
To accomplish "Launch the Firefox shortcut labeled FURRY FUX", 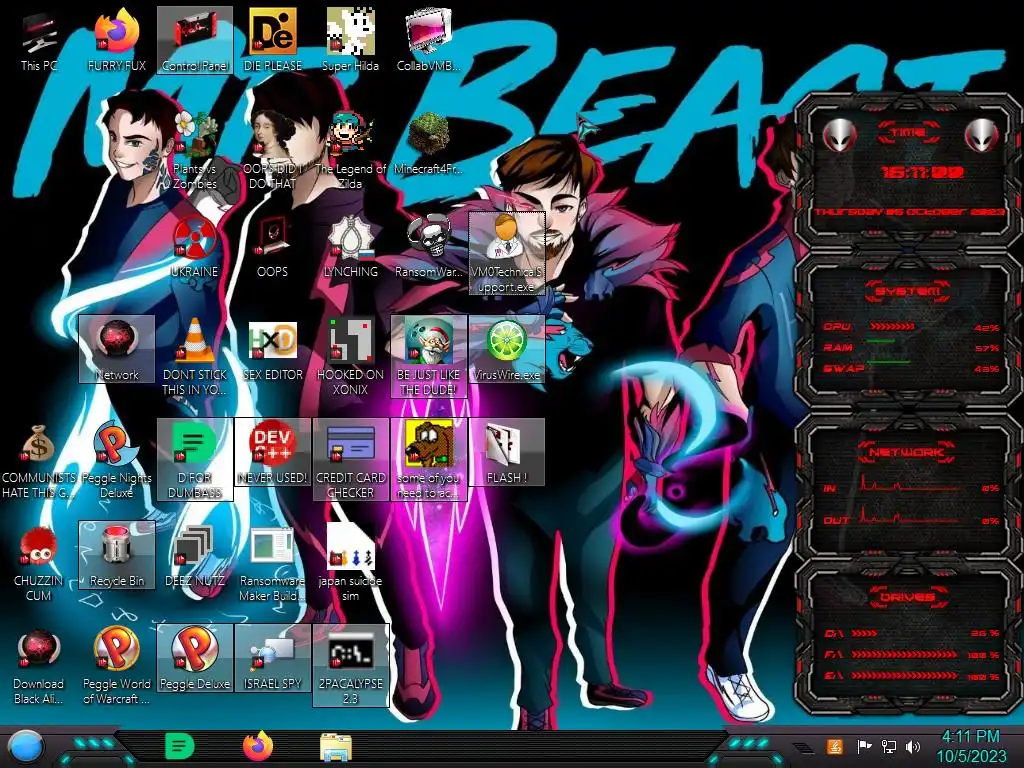I will [x=116, y=40].
